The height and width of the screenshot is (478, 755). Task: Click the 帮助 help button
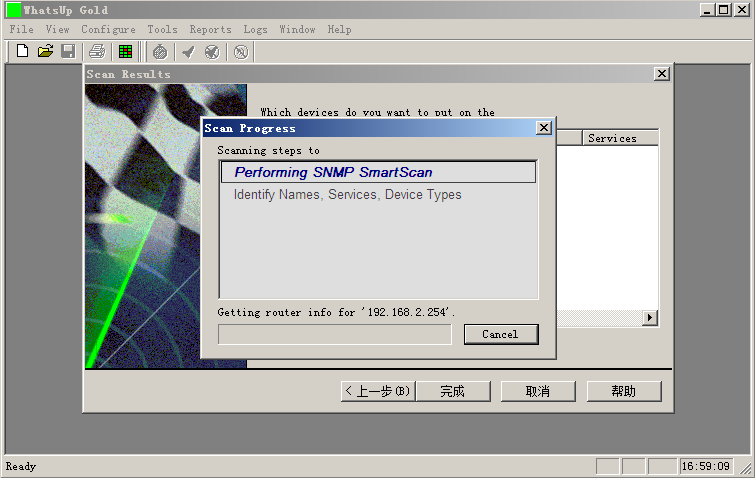pyautogui.click(x=624, y=391)
